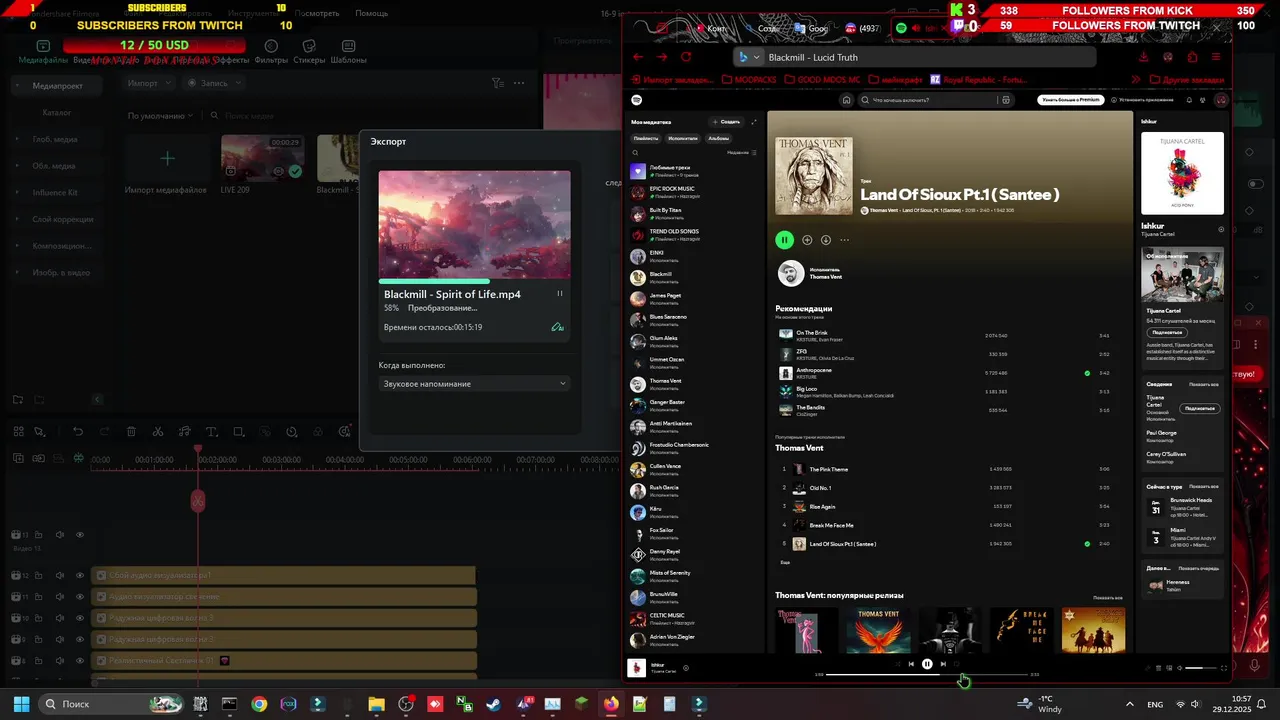Open Steam from the Windows taskbar
1280x720 pixels.
(x=494, y=704)
